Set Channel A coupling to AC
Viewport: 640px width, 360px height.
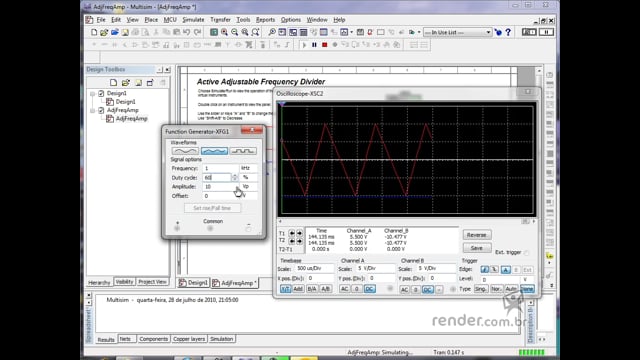pos(344,289)
